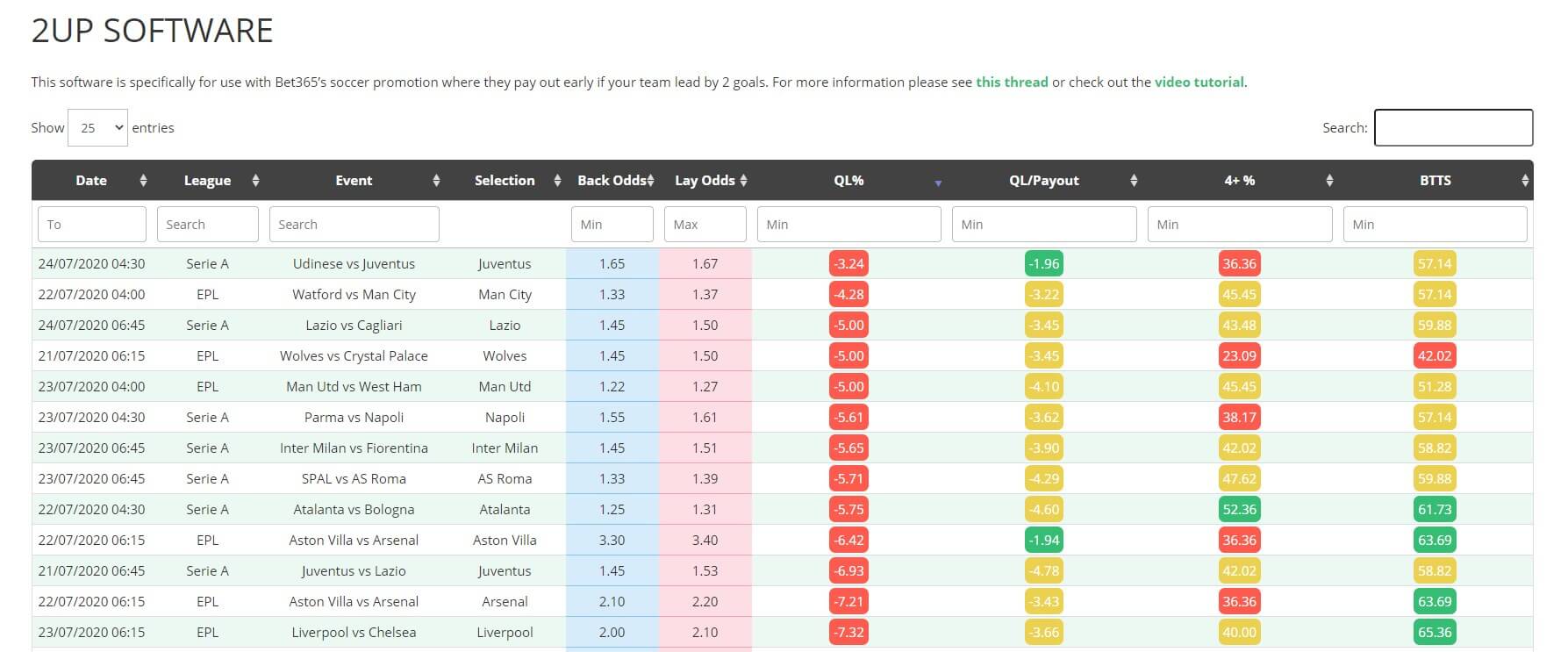Screen dimensions: 1568x652
Task: Select the Watford vs Man City event
Action: [354, 295]
